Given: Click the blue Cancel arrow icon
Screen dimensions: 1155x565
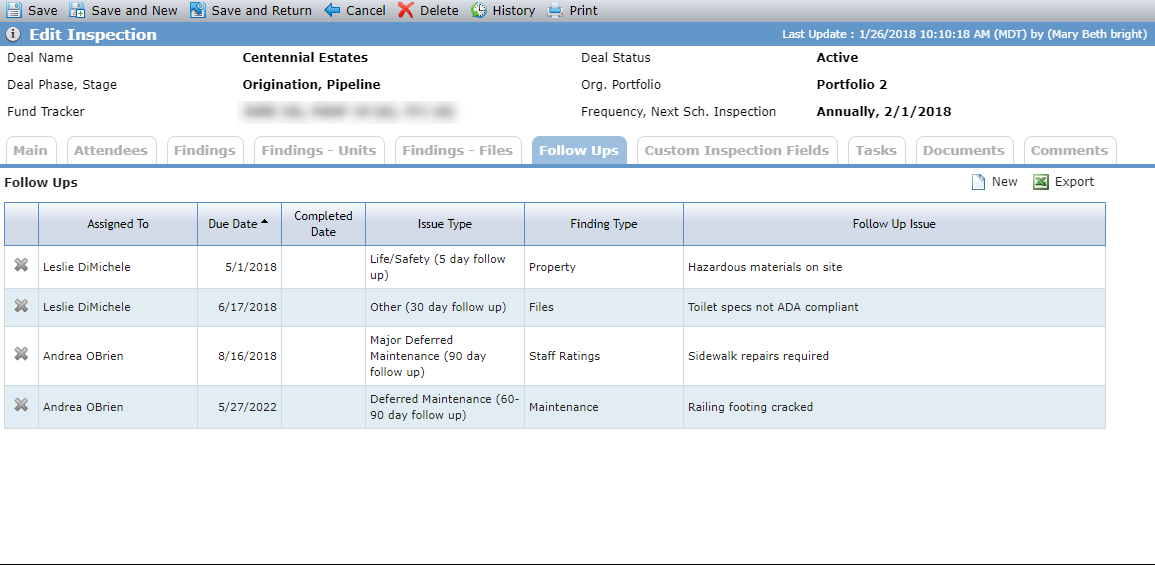Looking at the screenshot, I should point(331,10).
